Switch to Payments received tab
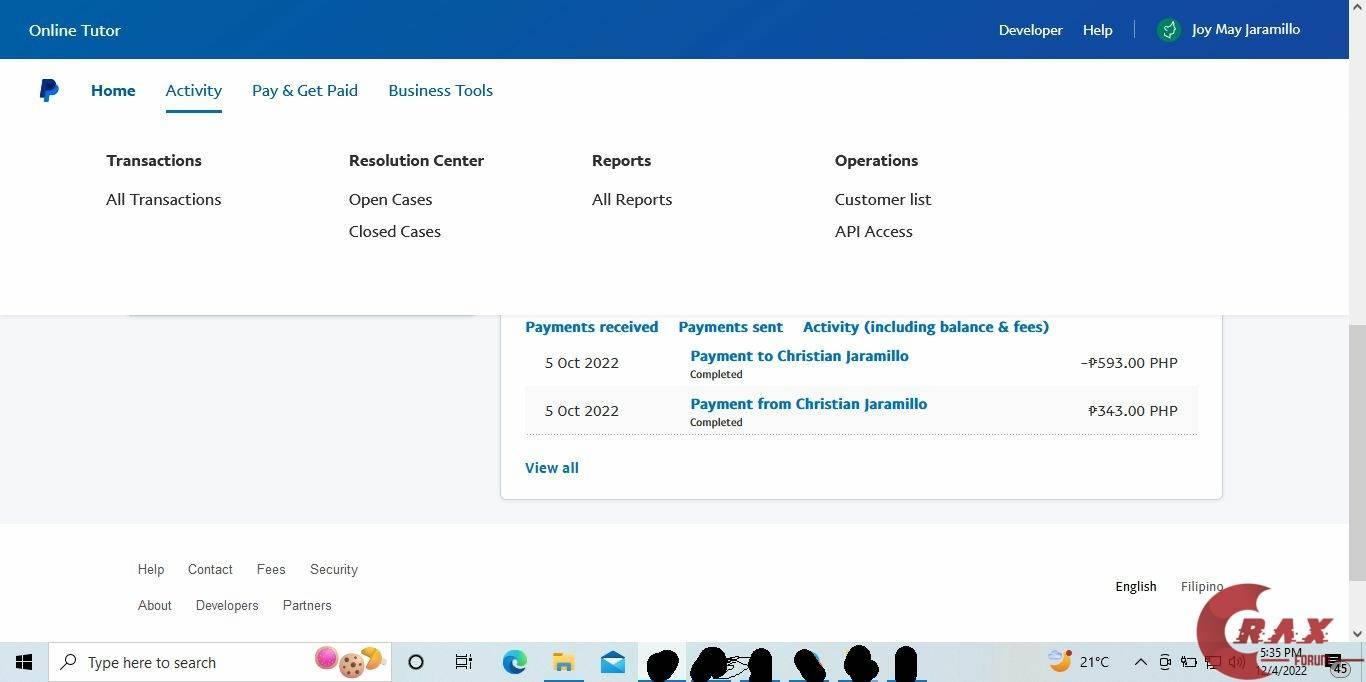 pyautogui.click(x=592, y=327)
